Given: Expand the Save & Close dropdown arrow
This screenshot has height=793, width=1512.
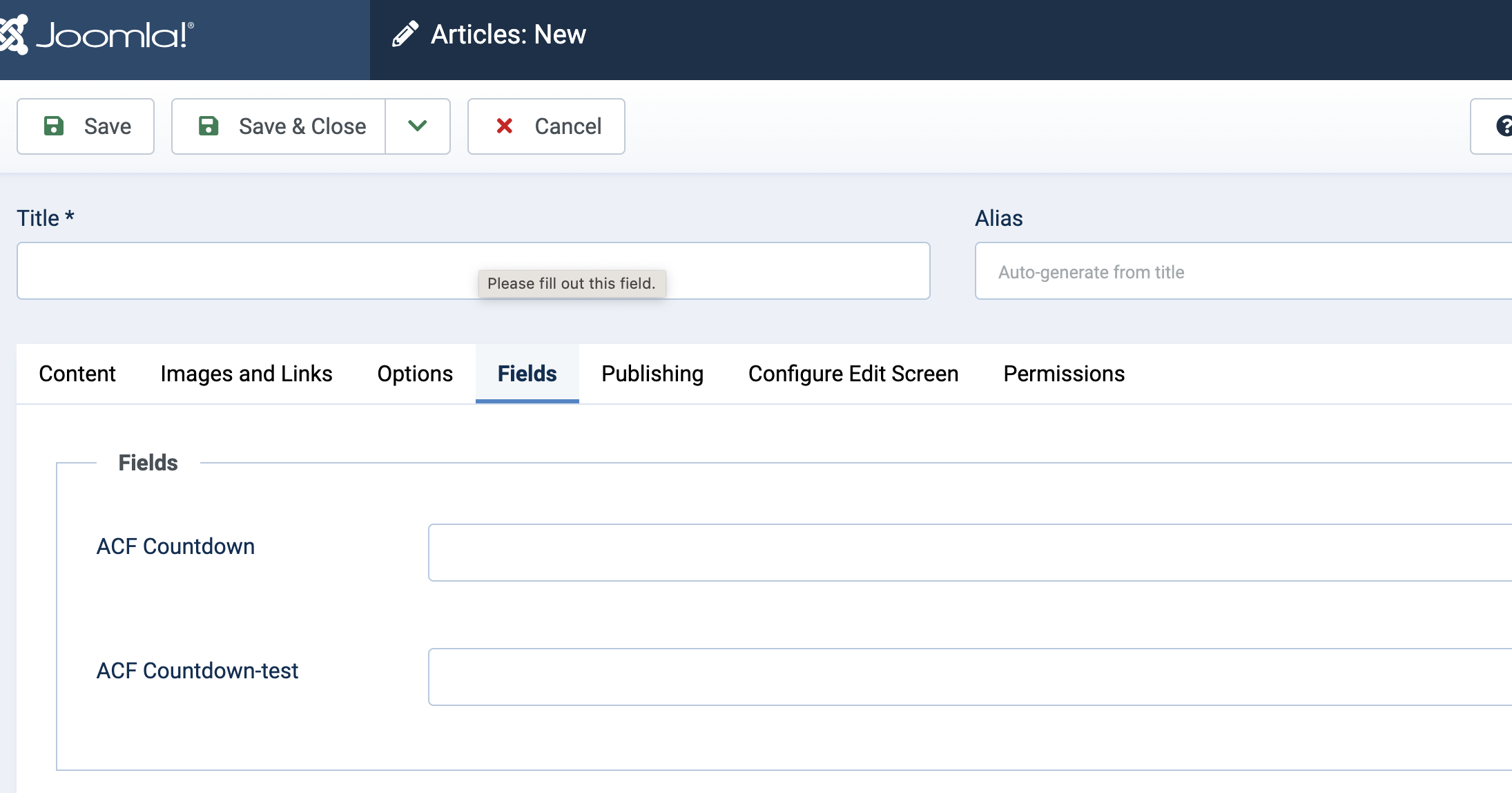Looking at the screenshot, I should [x=418, y=126].
